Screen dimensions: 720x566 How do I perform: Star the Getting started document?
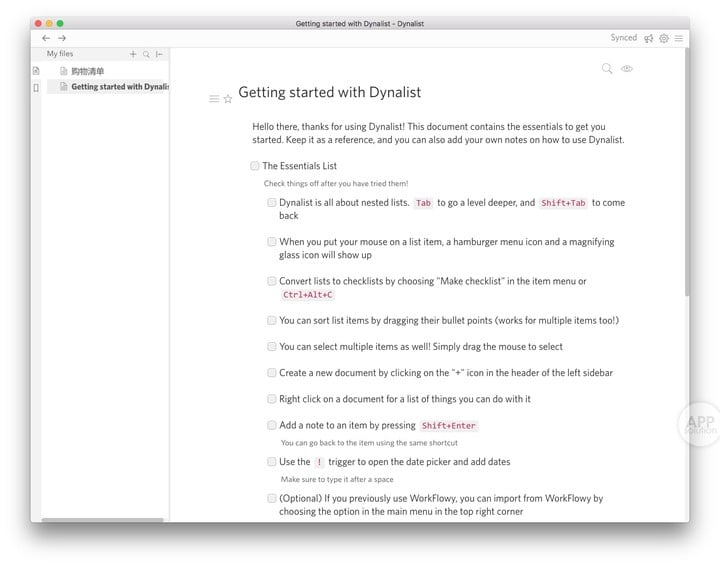[x=228, y=99]
